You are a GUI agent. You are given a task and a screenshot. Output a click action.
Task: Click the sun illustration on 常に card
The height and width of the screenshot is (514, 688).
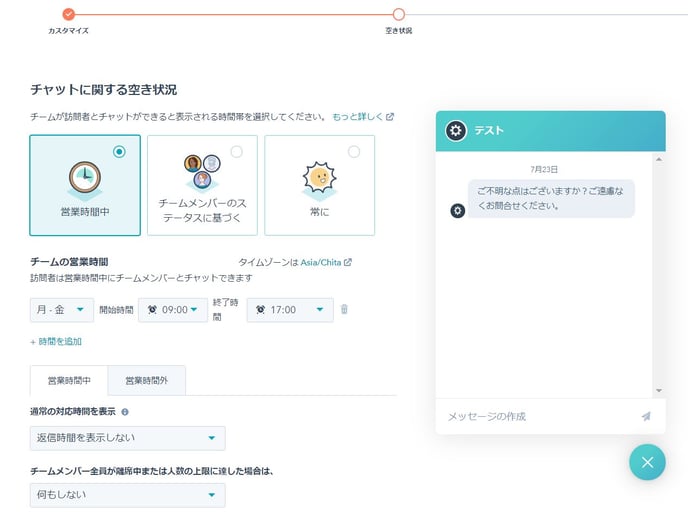[319, 179]
